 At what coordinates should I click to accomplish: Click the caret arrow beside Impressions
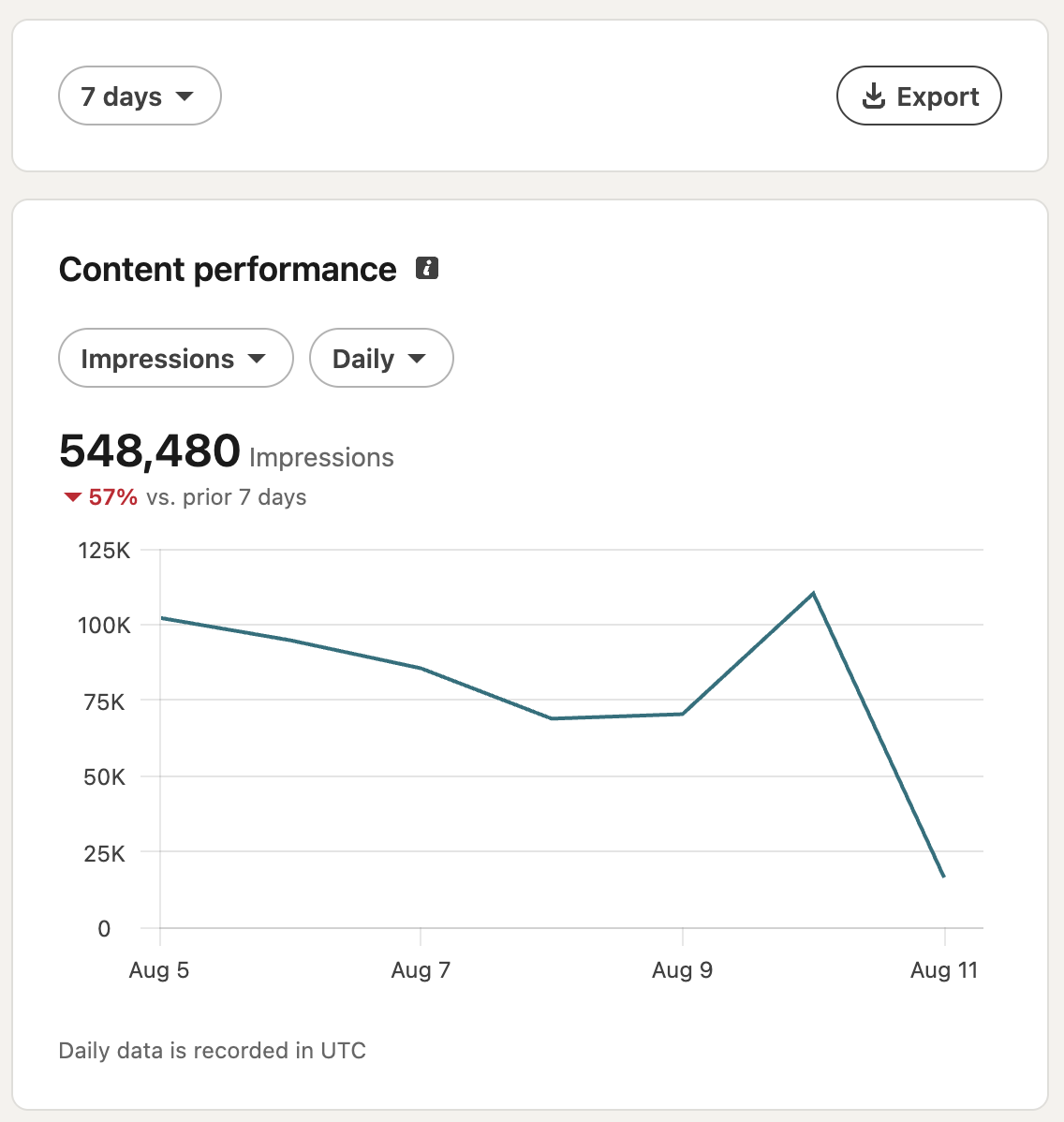point(257,359)
